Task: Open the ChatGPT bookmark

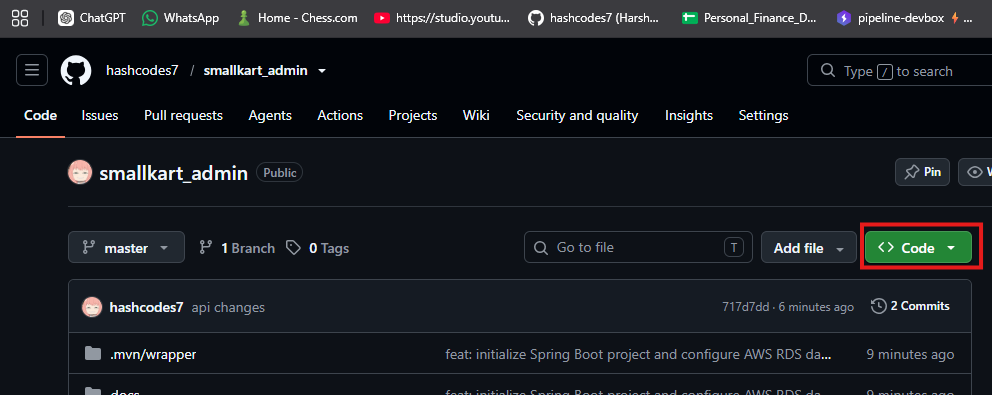Action: (92, 18)
